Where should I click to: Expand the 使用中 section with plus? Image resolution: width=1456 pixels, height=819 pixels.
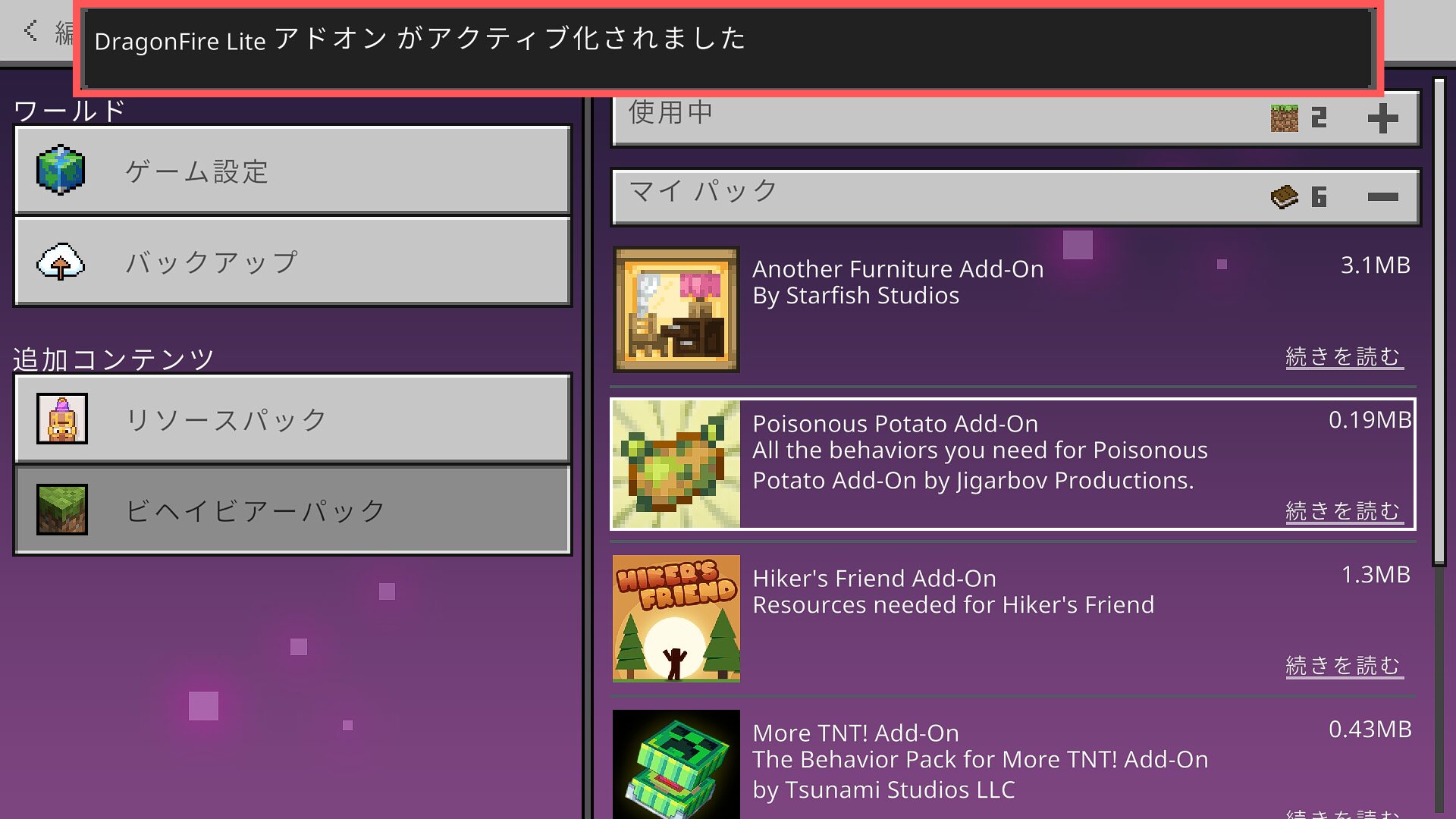pos(1382,118)
